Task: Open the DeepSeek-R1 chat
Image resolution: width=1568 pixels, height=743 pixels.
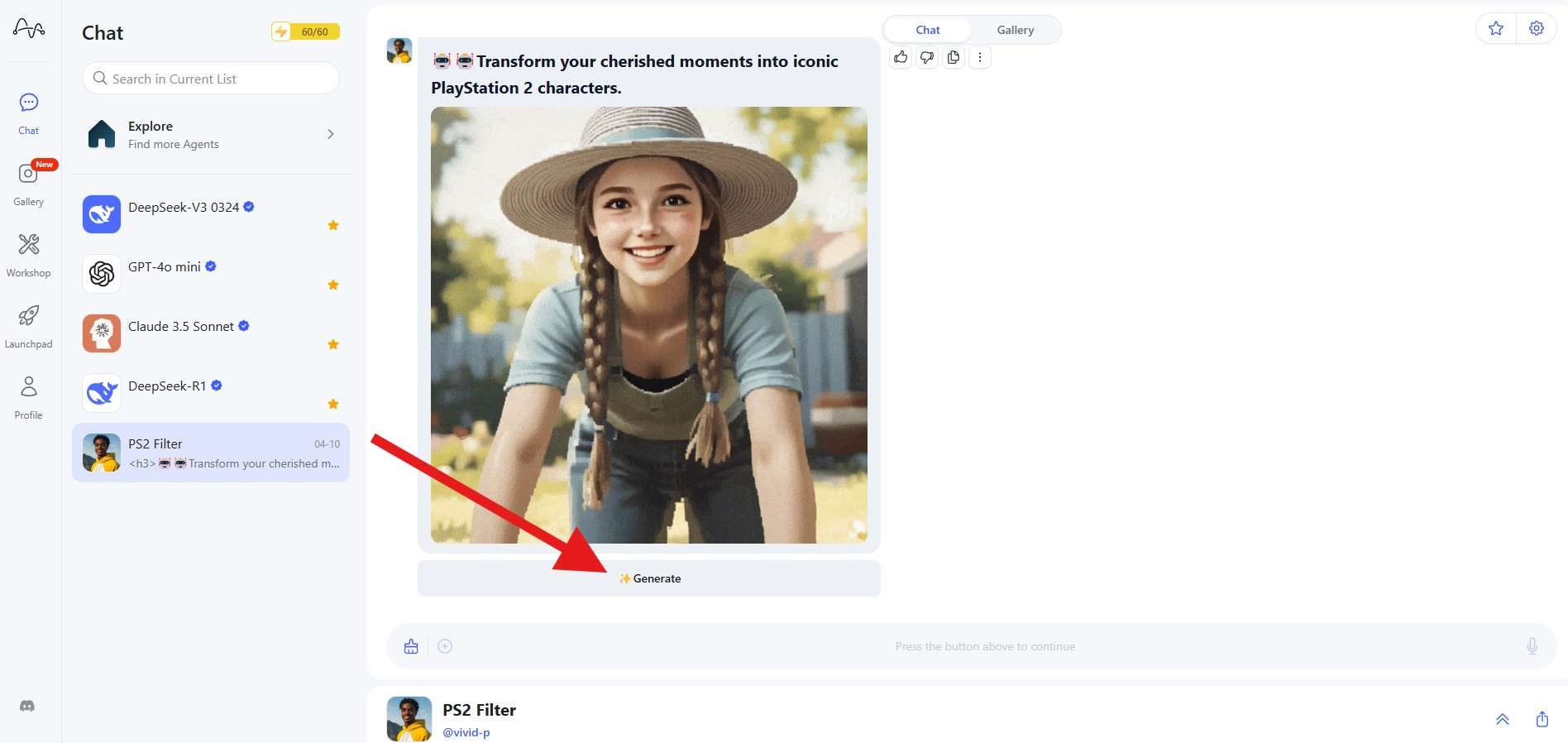Action: [x=211, y=393]
